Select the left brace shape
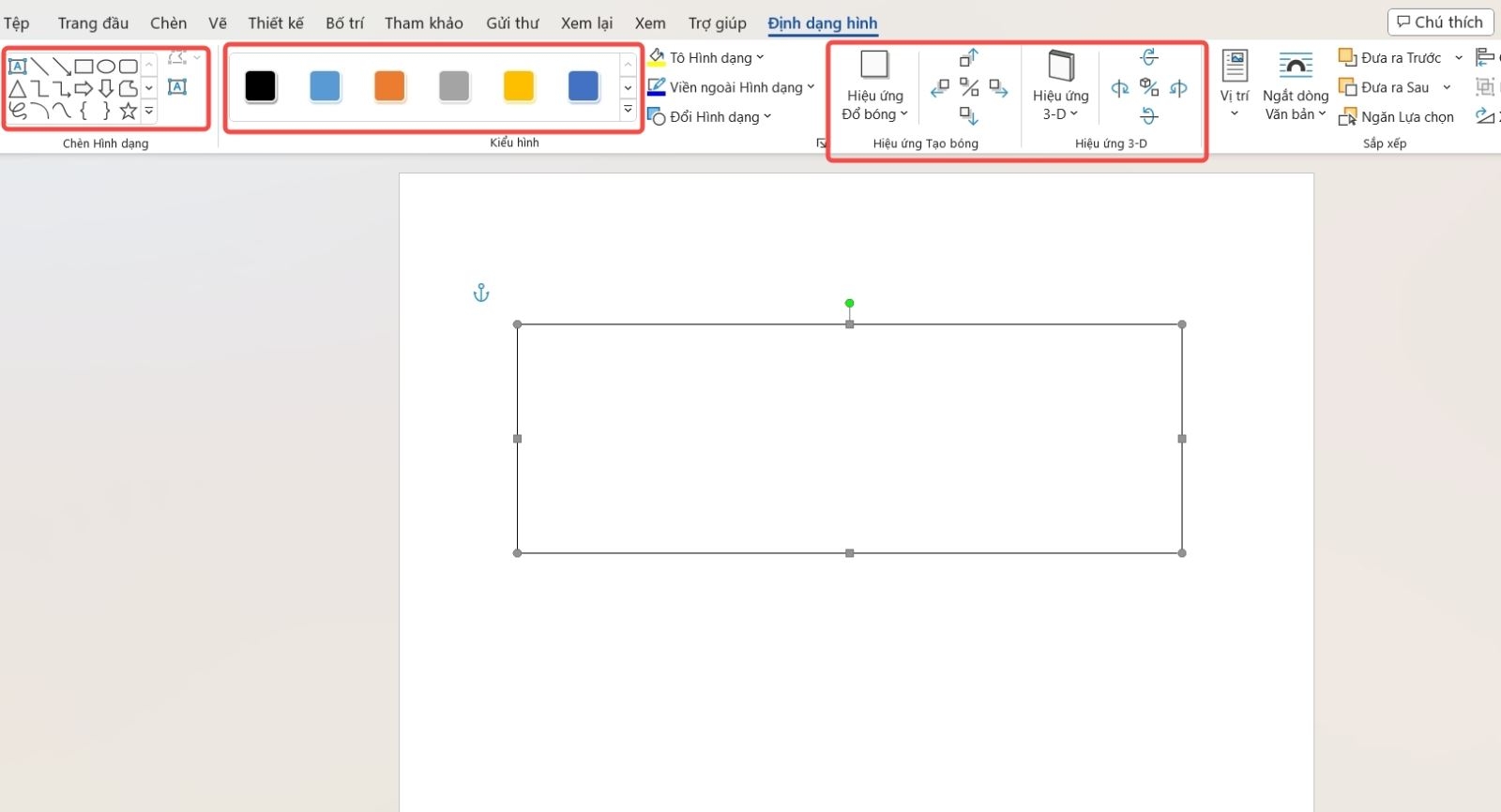Image resolution: width=1501 pixels, height=812 pixels. pyautogui.click(x=83, y=112)
